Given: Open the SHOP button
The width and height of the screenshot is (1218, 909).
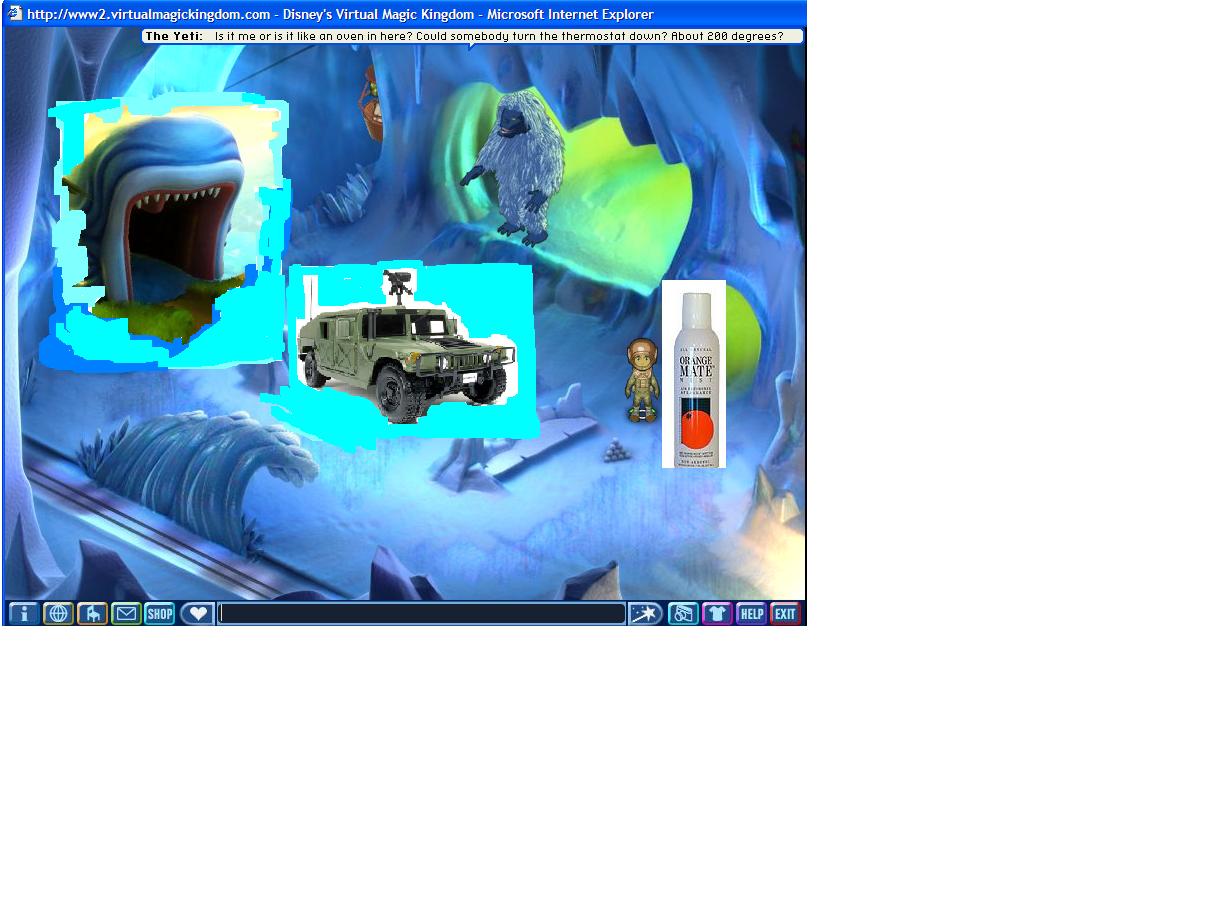Looking at the screenshot, I should tap(160, 613).
